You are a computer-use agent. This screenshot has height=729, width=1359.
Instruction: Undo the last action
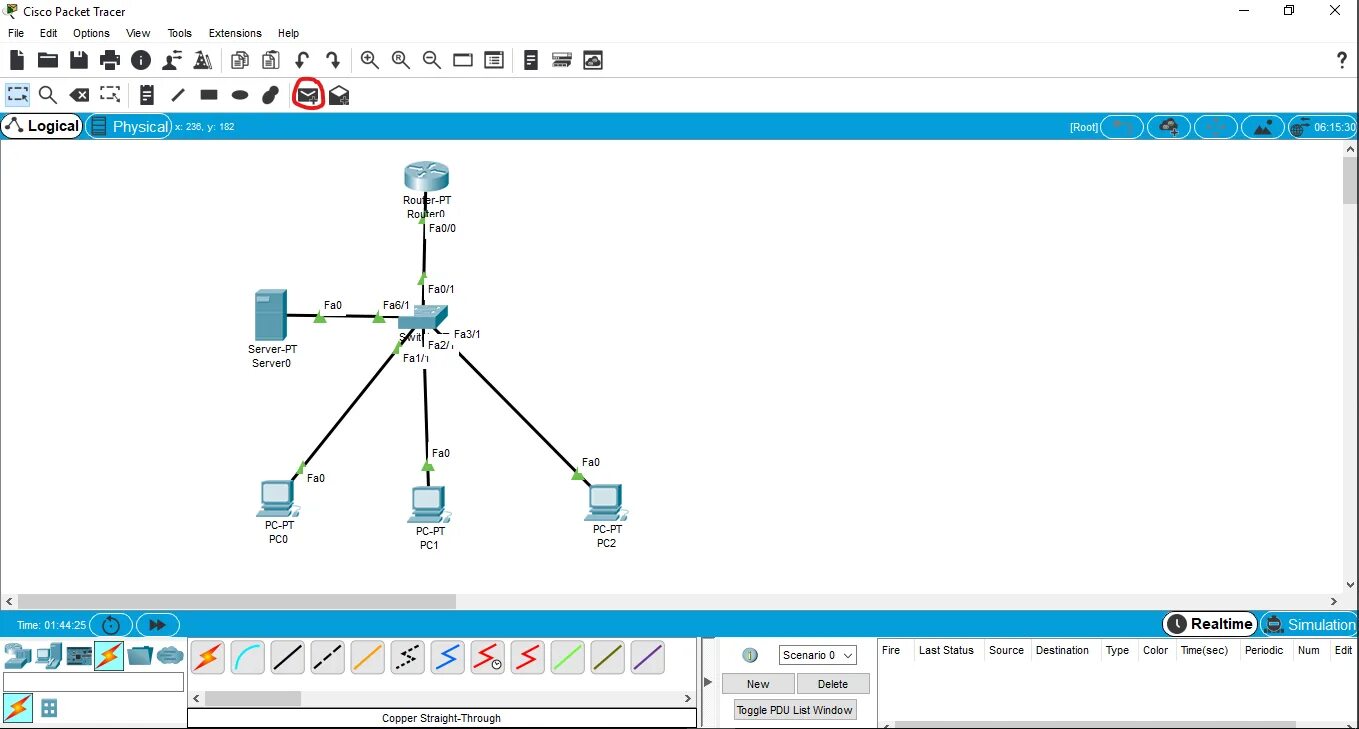click(x=301, y=60)
